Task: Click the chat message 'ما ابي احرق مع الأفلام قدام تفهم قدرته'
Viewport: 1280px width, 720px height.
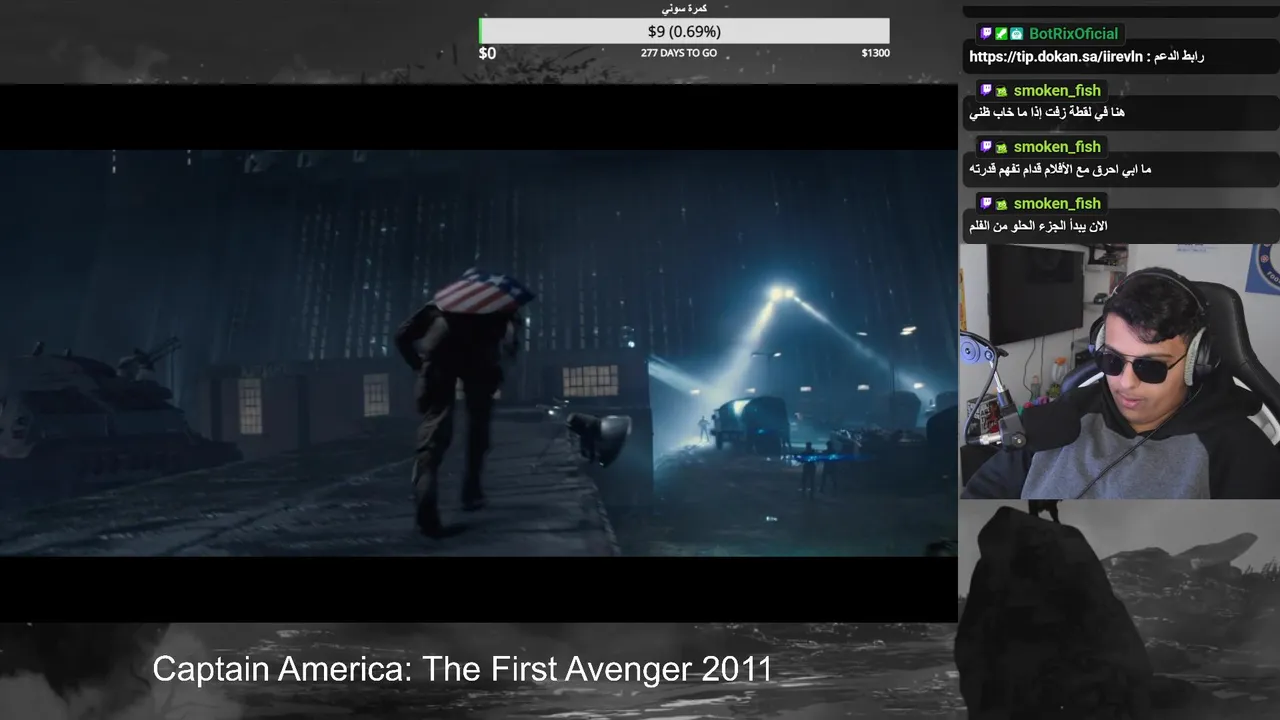Action: [1060, 169]
